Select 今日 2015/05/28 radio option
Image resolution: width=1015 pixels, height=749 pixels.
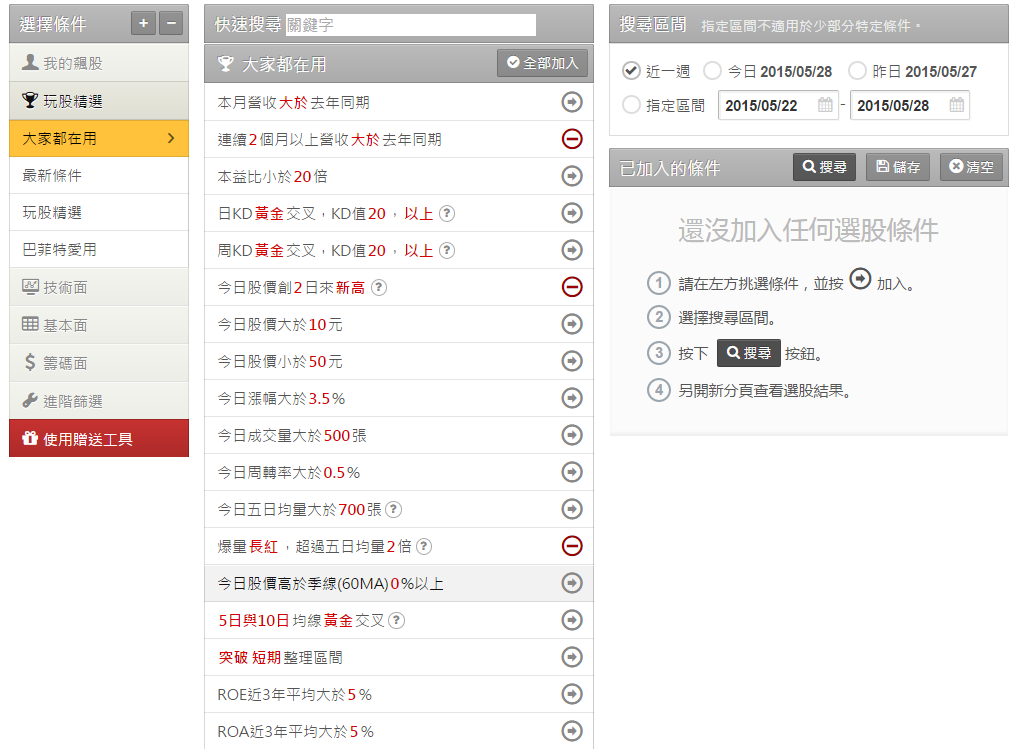coord(712,71)
